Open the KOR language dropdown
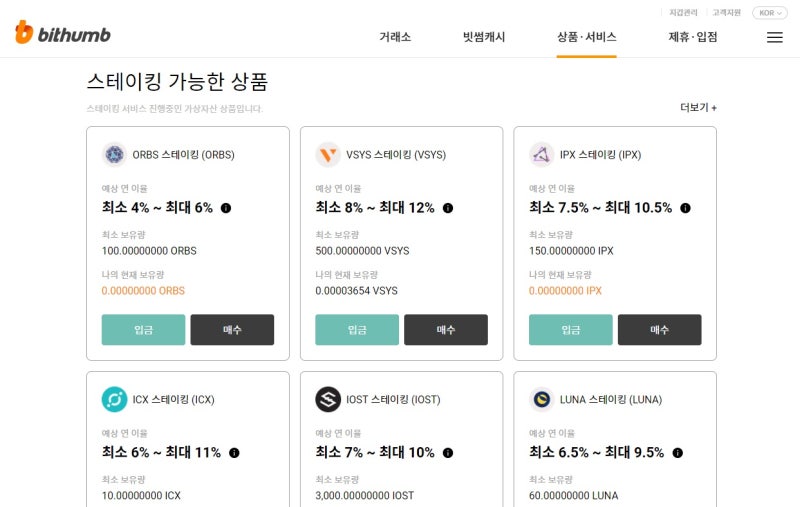This screenshot has width=800, height=507. [x=770, y=13]
